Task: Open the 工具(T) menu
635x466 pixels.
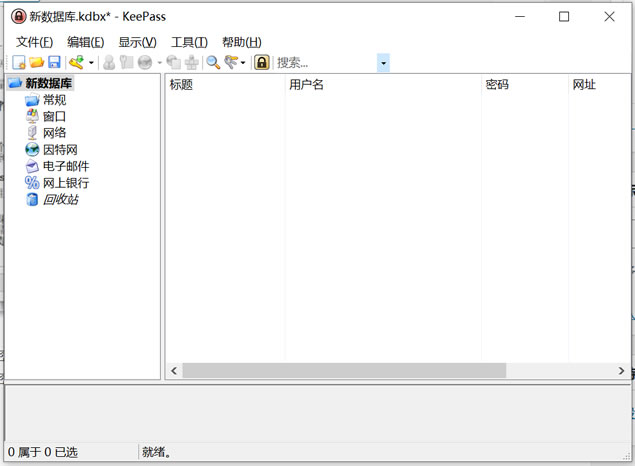Action: point(189,42)
